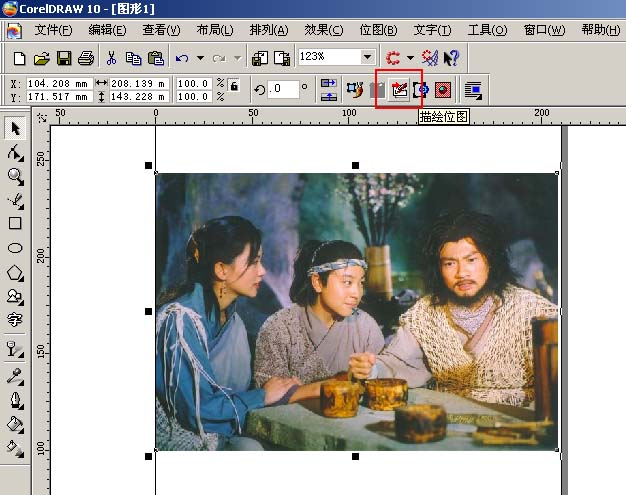Open the zoom level 123% dropdown
This screenshot has width=626, height=495.
click(367, 57)
